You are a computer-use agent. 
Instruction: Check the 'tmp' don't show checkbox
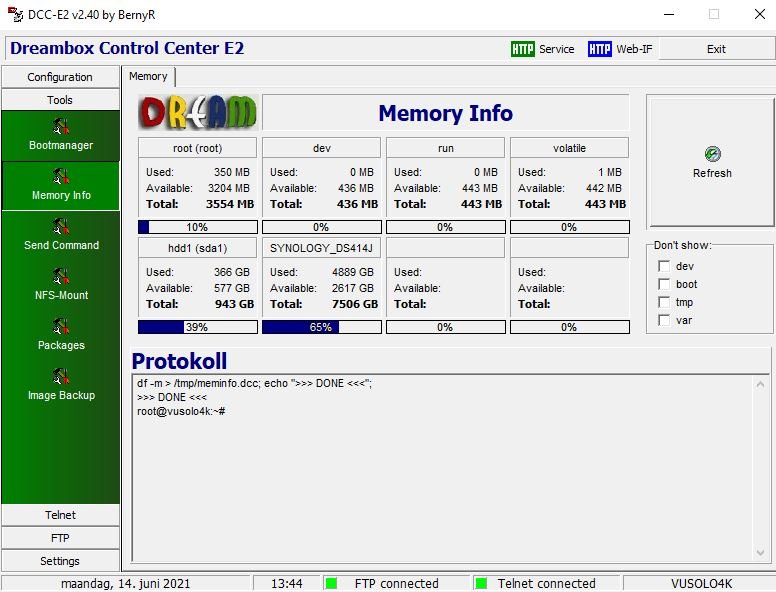tap(664, 302)
